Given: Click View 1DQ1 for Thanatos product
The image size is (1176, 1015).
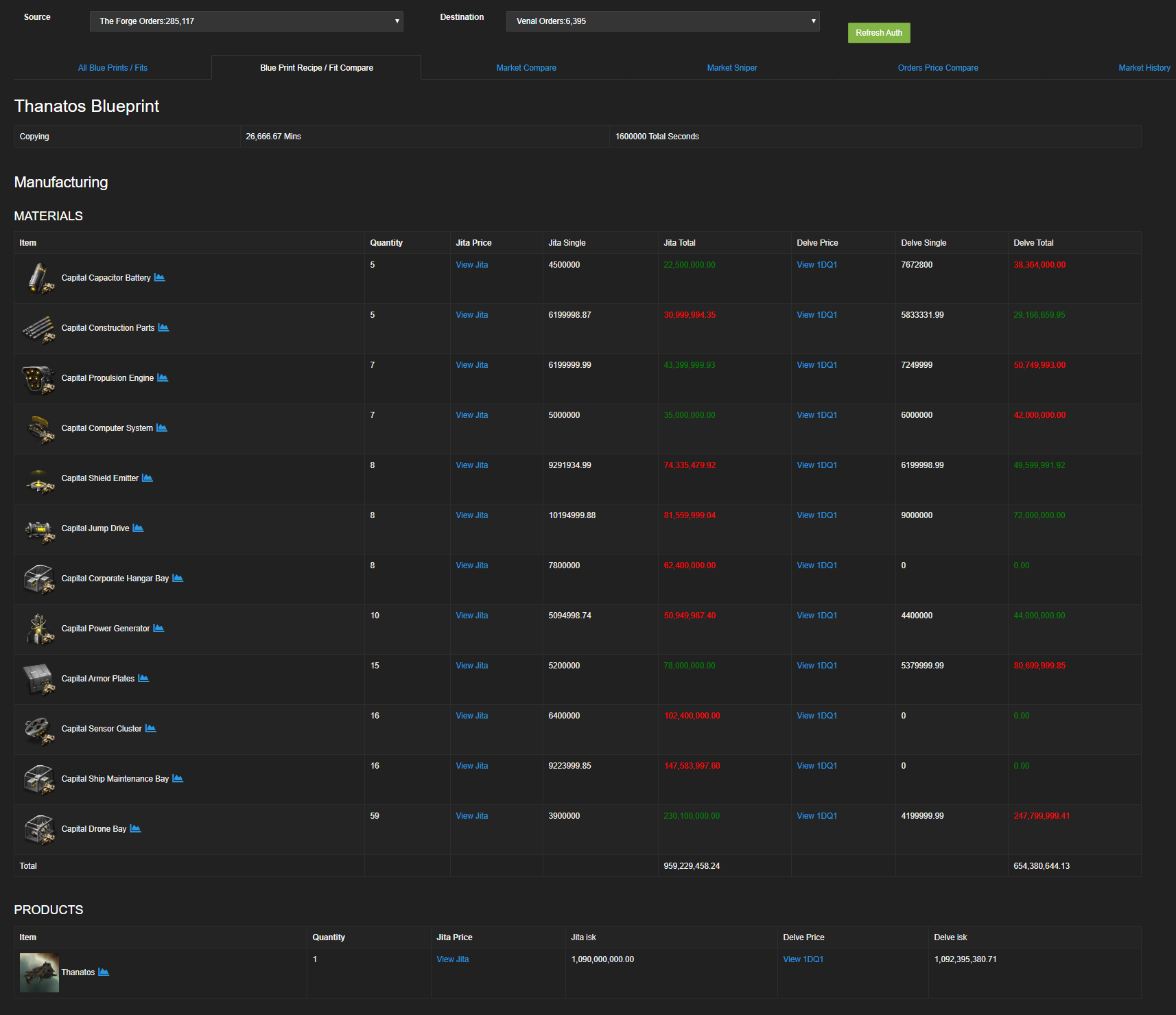Looking at the screenshot, I should [x=803, y=959].
